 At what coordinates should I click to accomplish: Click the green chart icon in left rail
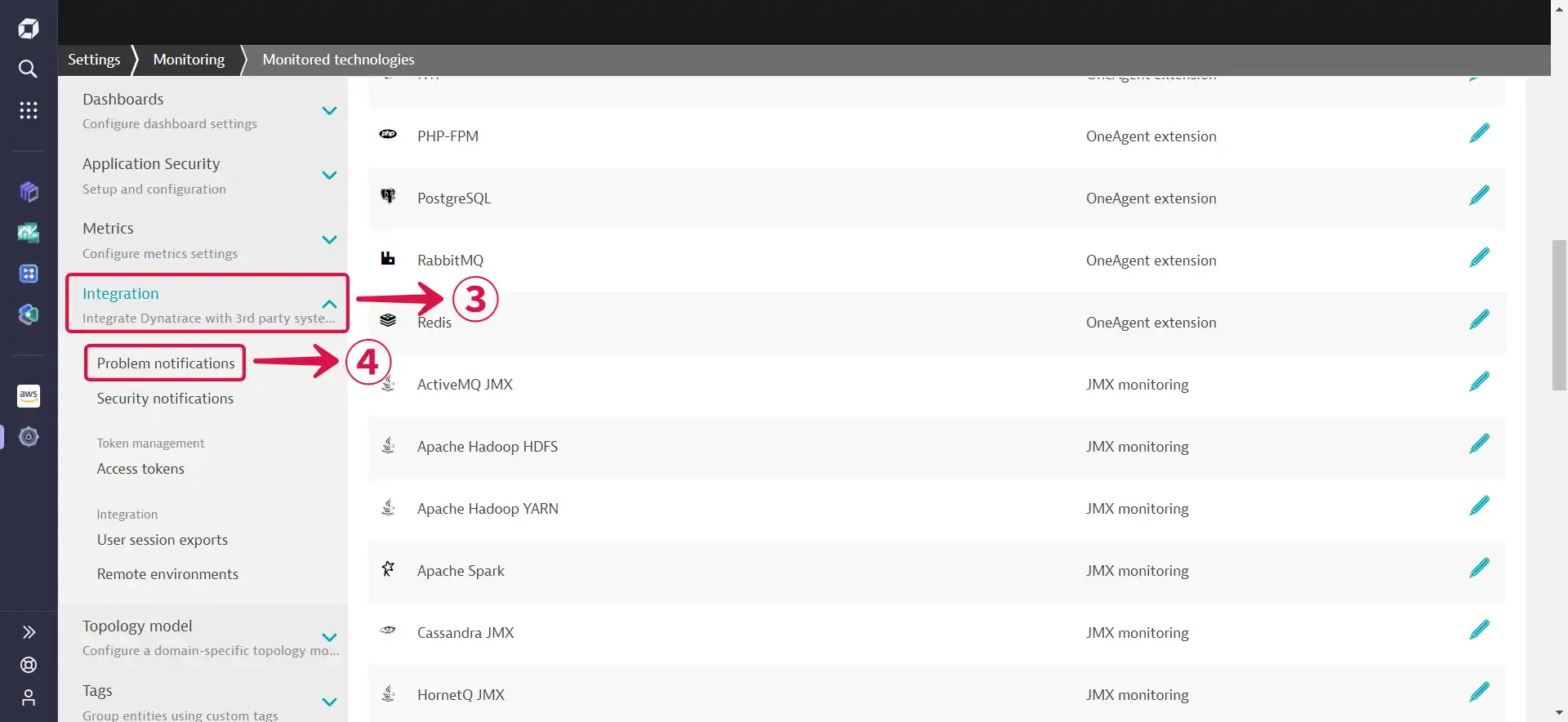29,233
